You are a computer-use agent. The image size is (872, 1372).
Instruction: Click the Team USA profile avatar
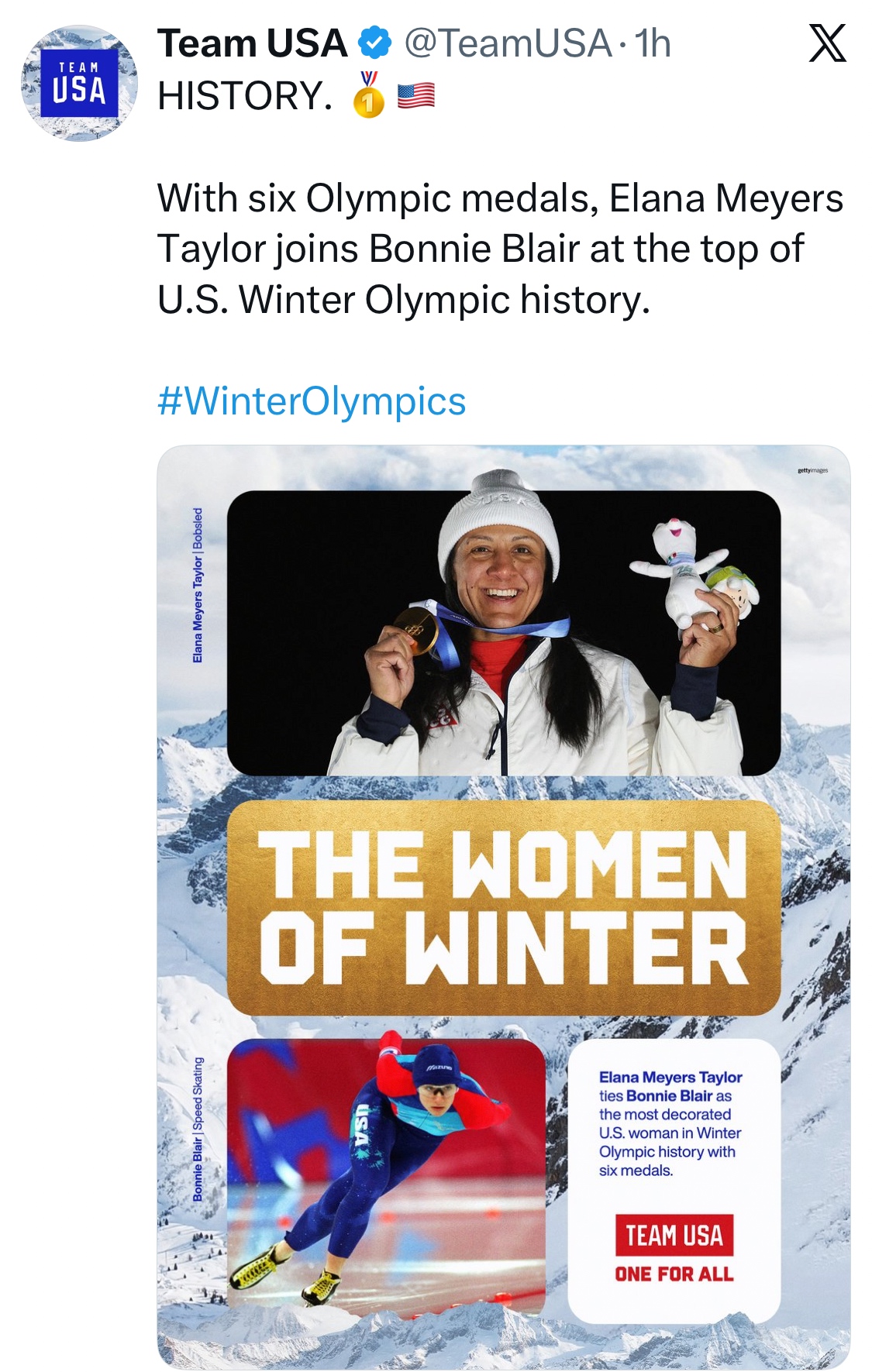(79, 84)
